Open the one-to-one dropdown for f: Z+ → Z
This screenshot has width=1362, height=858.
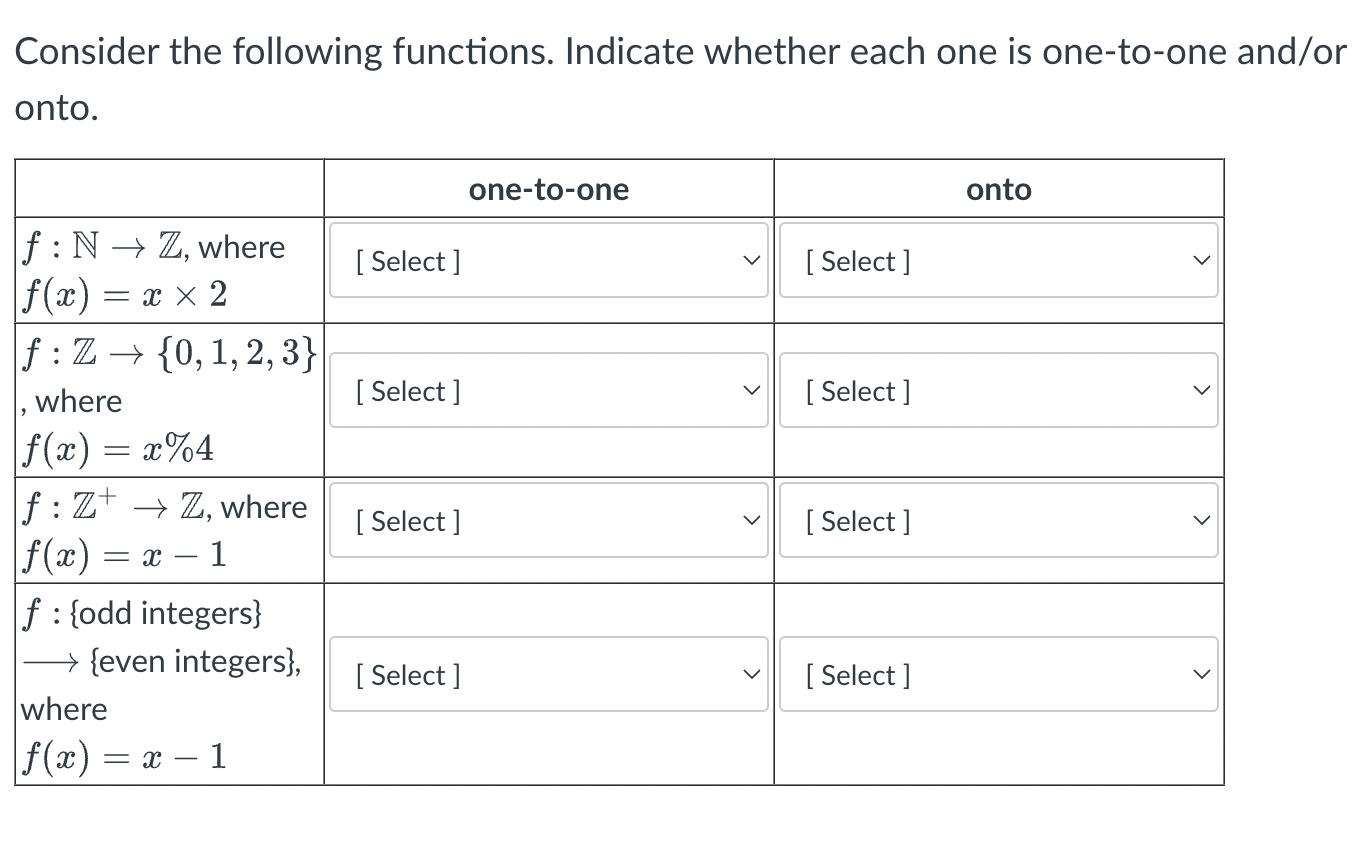pyautogui.click(x=548, y=520)
